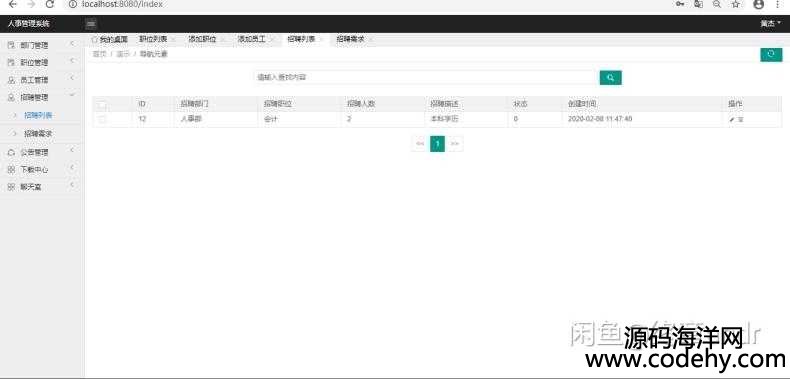This screenshot has width=790, height=379.
Task: Click the search keyword input field
Action: (426, 78)
